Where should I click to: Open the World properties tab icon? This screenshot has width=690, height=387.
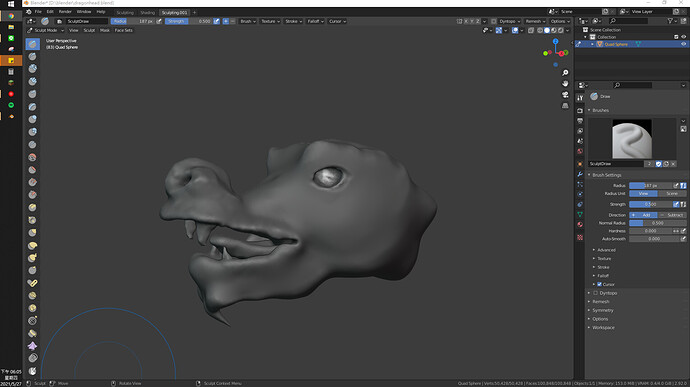click(x=580, y=151)
